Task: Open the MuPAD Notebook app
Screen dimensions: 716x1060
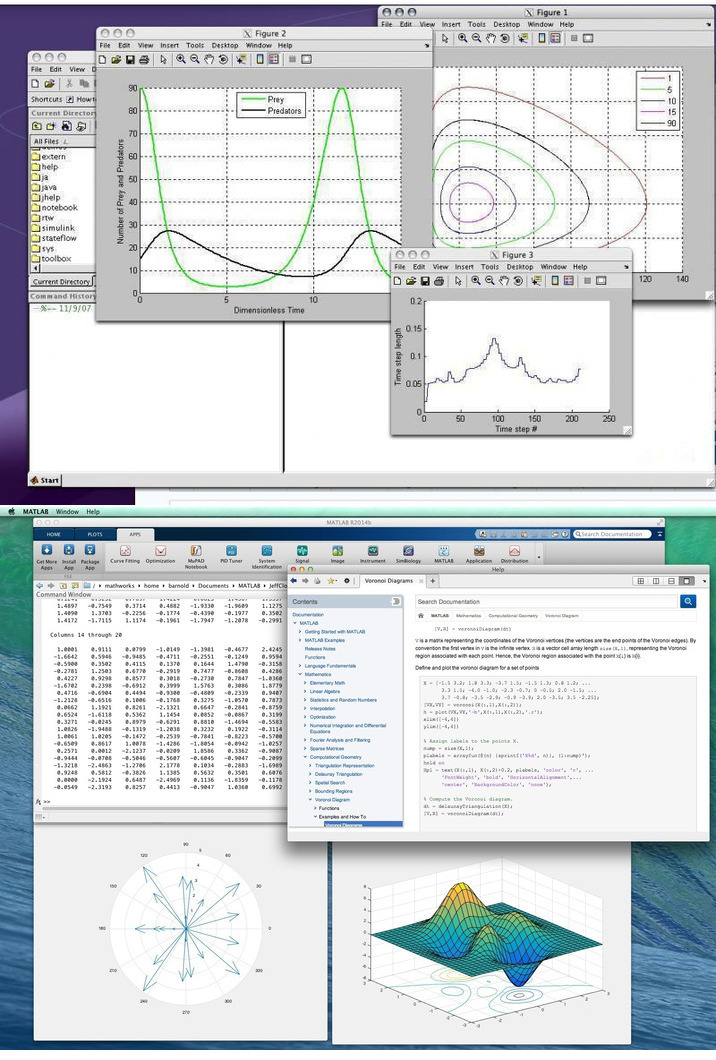Action: pyautogui.click(x=195, y=551)
